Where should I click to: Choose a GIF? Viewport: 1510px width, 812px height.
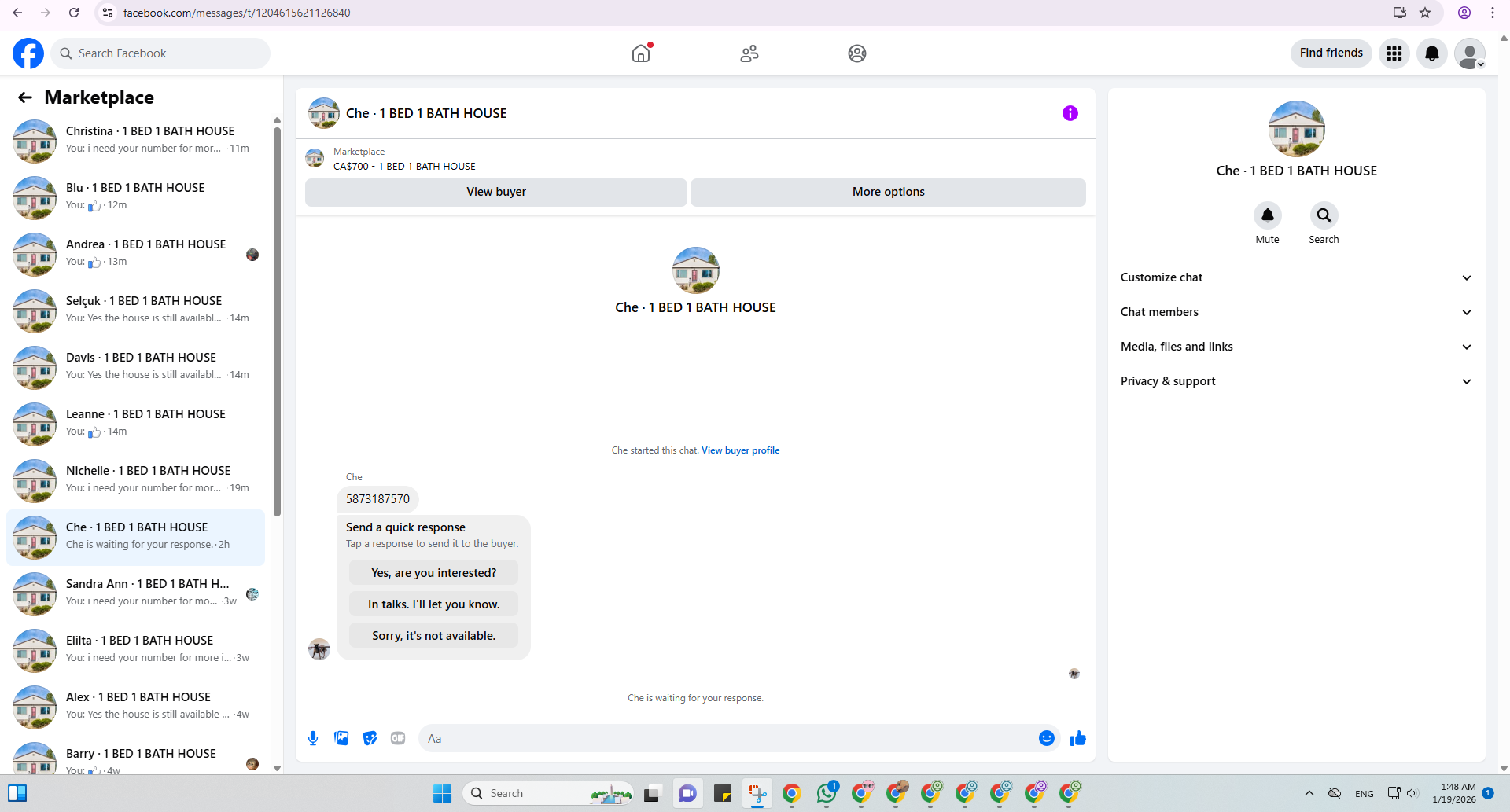pyautogui.click(x=398, y=738)
